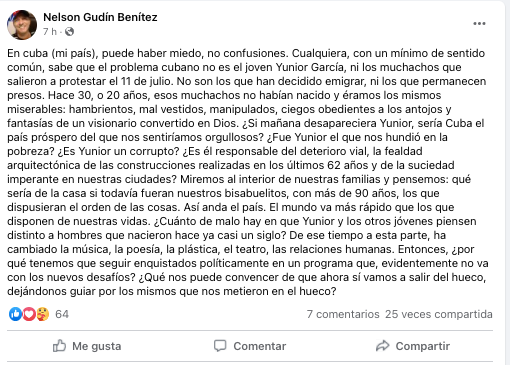View the 25 veces compartida shares
Image resolution: width=510 pixels, height=365 pixels.
tap(439, 314)
